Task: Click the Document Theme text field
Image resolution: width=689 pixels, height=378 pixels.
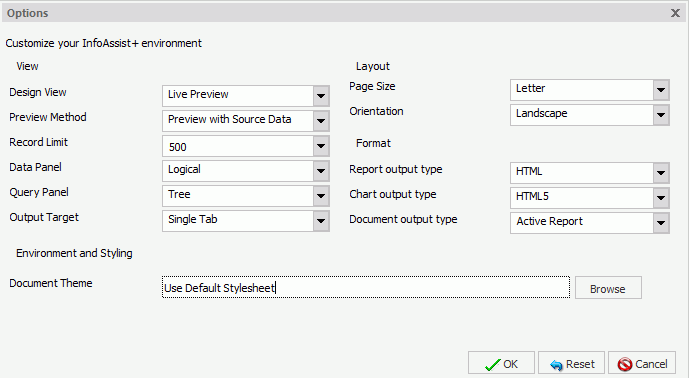Action: [x=366, y=287]
